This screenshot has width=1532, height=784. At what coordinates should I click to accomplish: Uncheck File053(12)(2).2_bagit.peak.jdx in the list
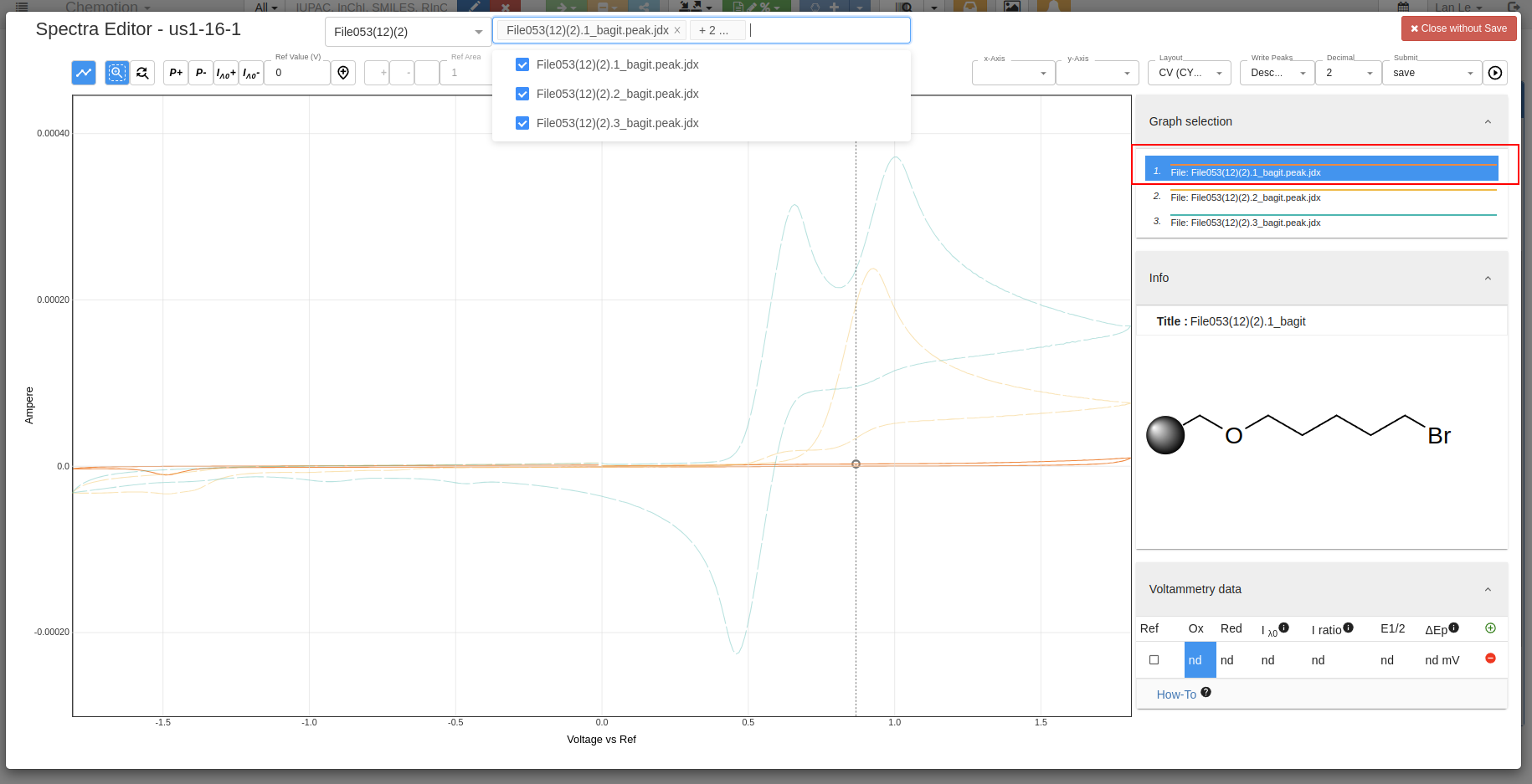(x=522, y=94)
